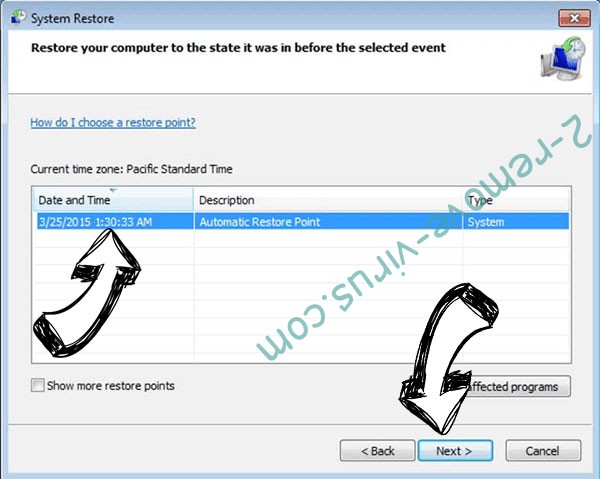Click the sort arrow above Date and Time
This screenshot has height=479, width=600.
click(113, 190)
